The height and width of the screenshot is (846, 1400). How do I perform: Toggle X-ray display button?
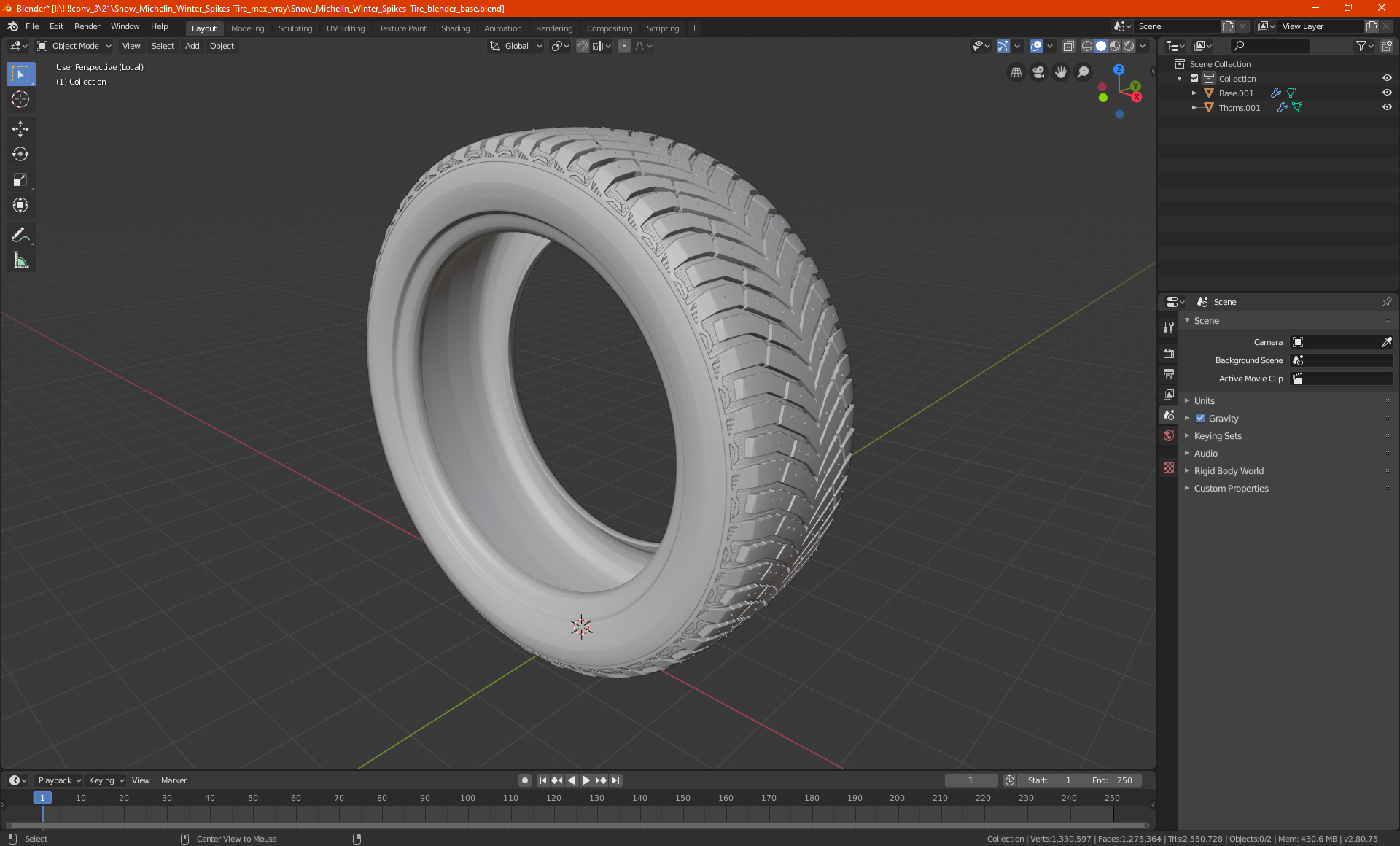point(1068,46)
